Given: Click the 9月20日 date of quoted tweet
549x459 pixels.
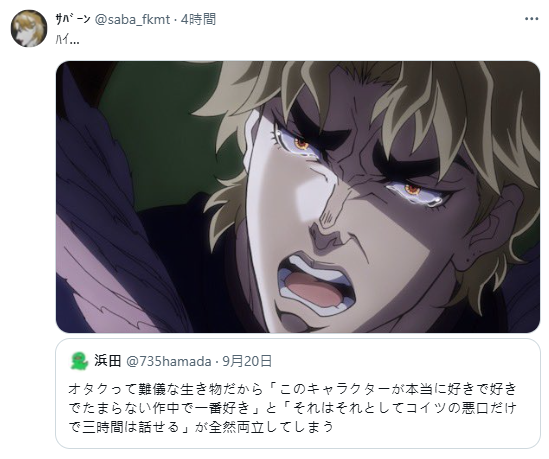Looking at the screenshot, I should click(247, 361).
